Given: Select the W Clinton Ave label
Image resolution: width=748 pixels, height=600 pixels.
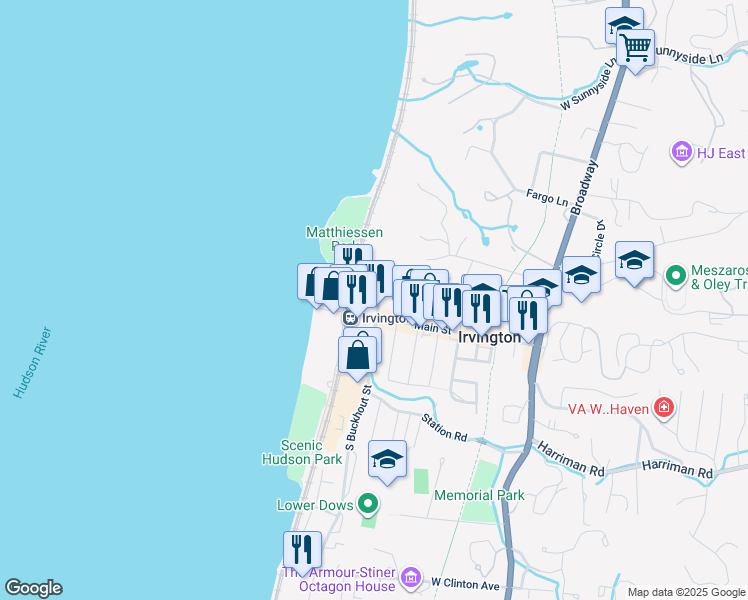Looking at the screenshot, I should coord(465,583).
